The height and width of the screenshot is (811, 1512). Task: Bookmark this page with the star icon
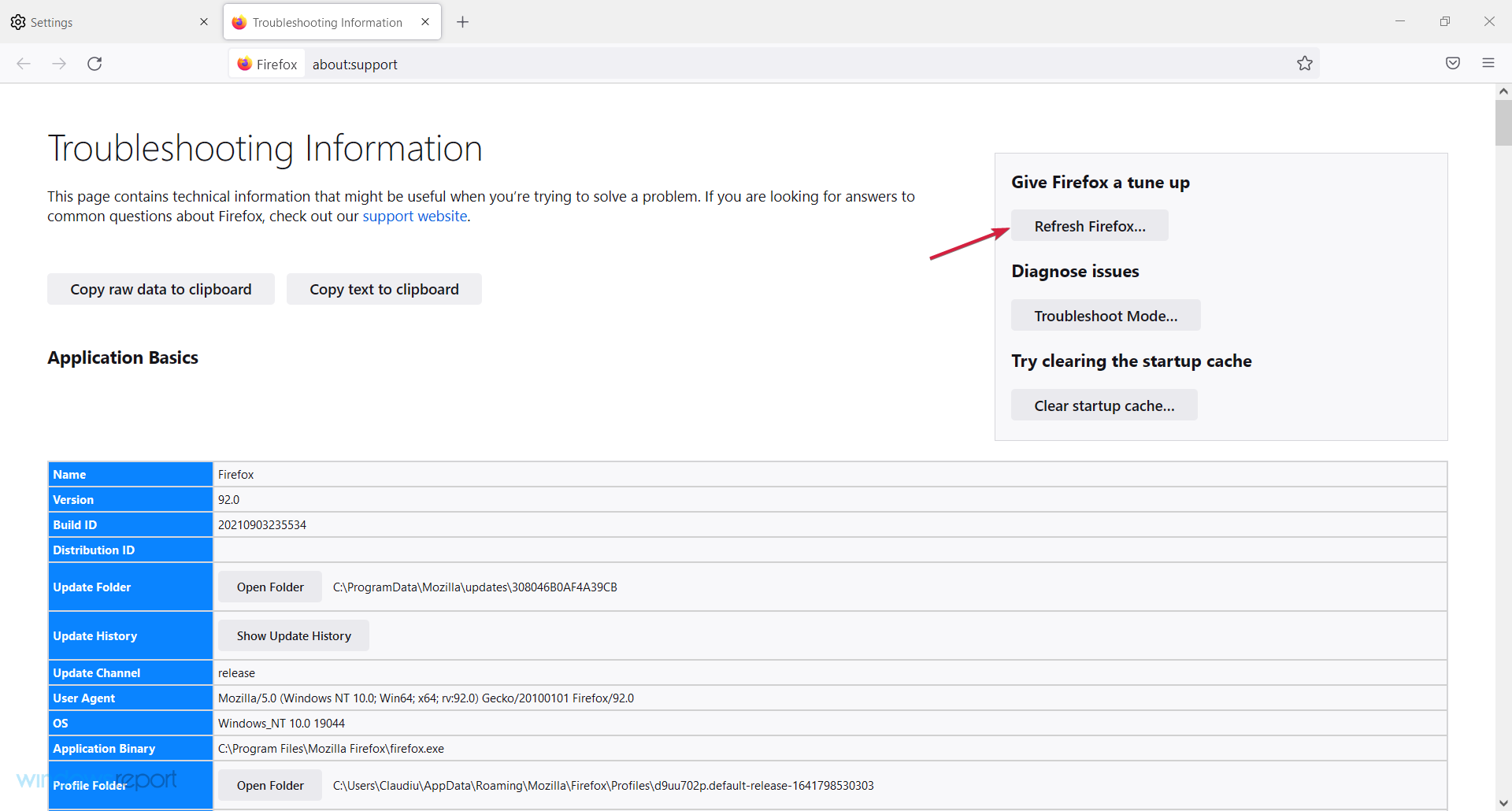point(1305,64)
